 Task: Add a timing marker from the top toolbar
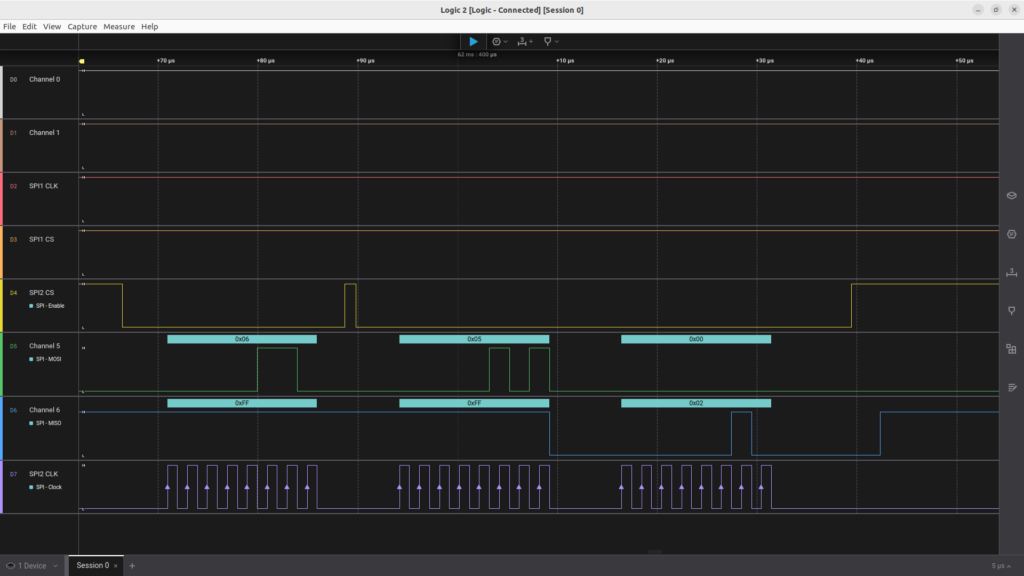[x=547, y=42]
